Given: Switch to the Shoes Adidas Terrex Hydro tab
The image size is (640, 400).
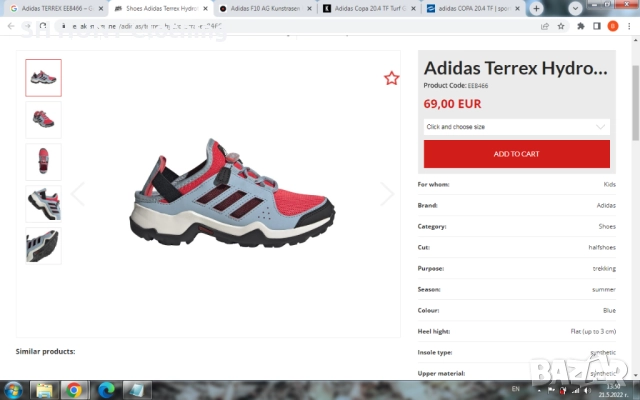Looking at the screenshot, I should point(161,8).
